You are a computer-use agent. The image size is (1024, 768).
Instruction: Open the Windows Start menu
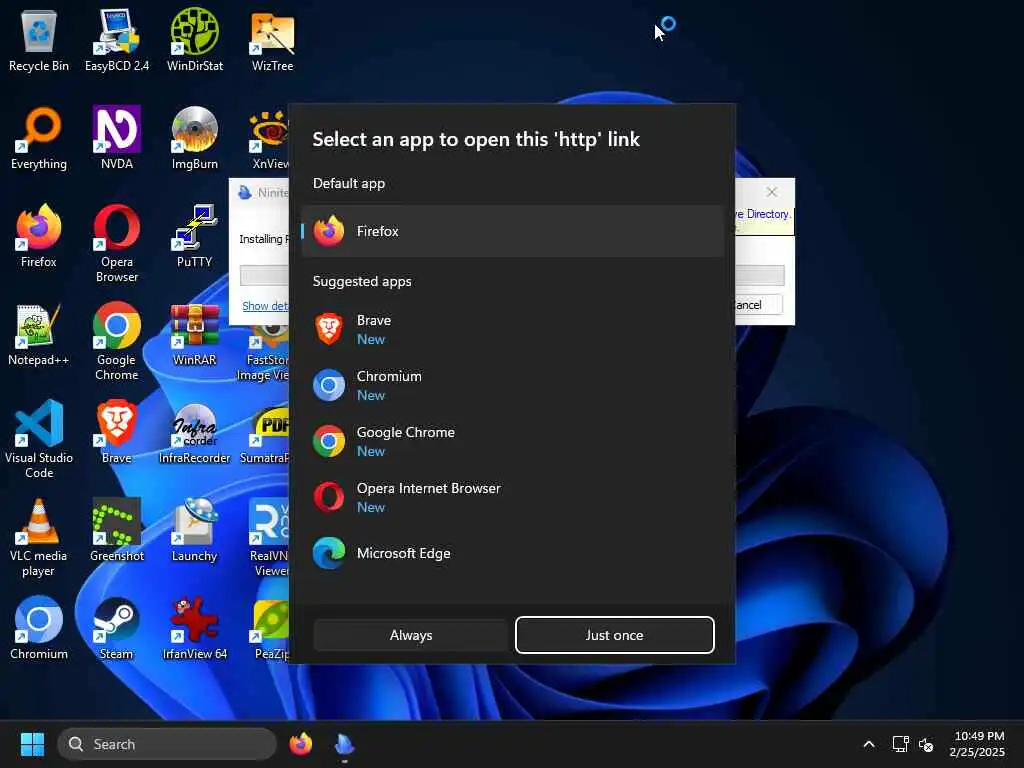click(x=32, y=744)
